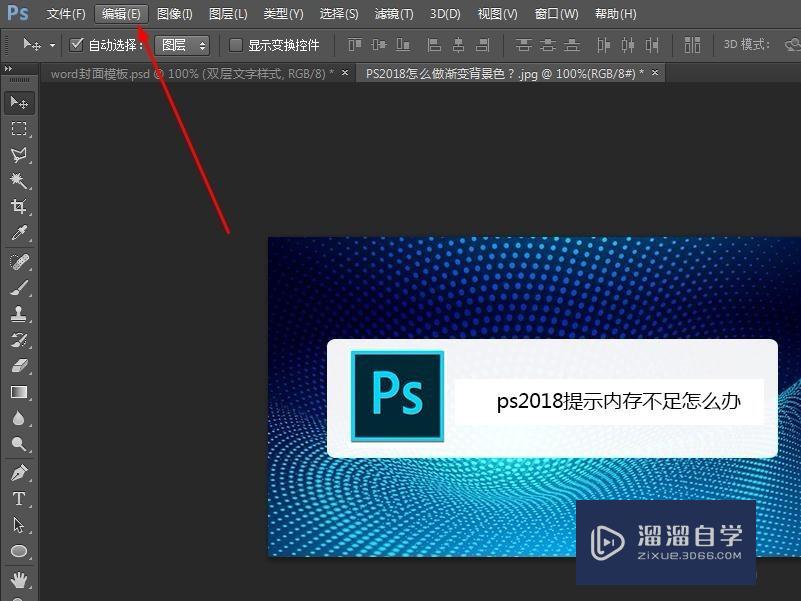Select the Horizontal Type tool
The height and width of the screenshot is (601, 801).
coord(18,499)
